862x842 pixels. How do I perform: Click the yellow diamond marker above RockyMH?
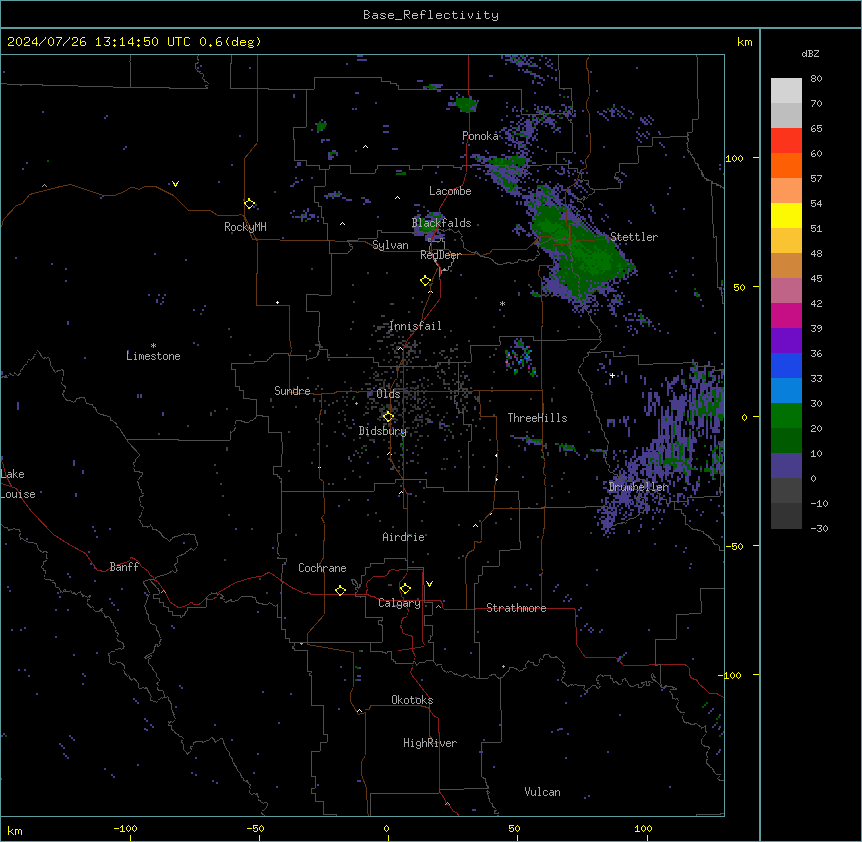click(x=250, y=204)
